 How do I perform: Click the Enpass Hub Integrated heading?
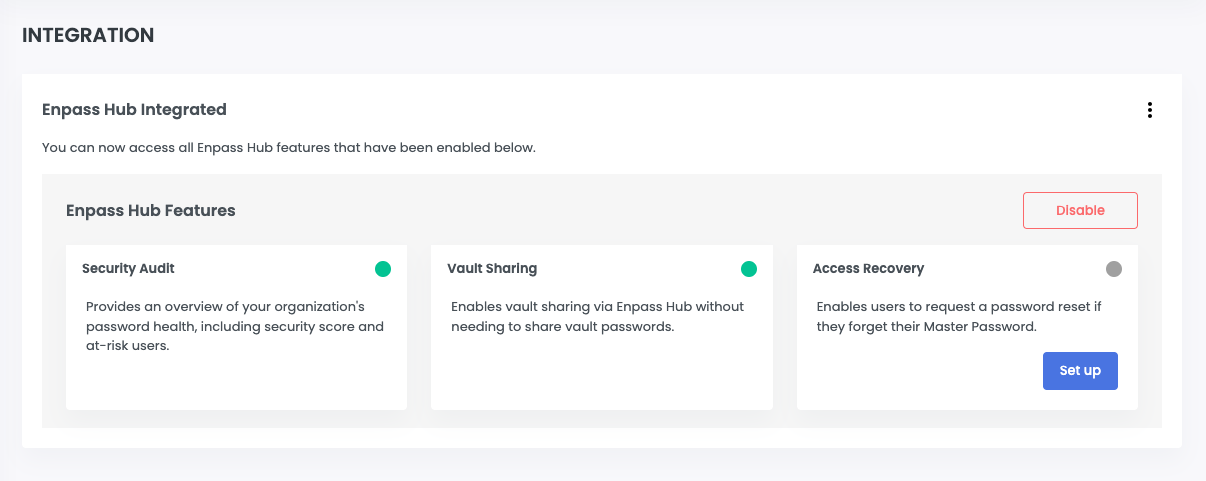coord(134,110)
